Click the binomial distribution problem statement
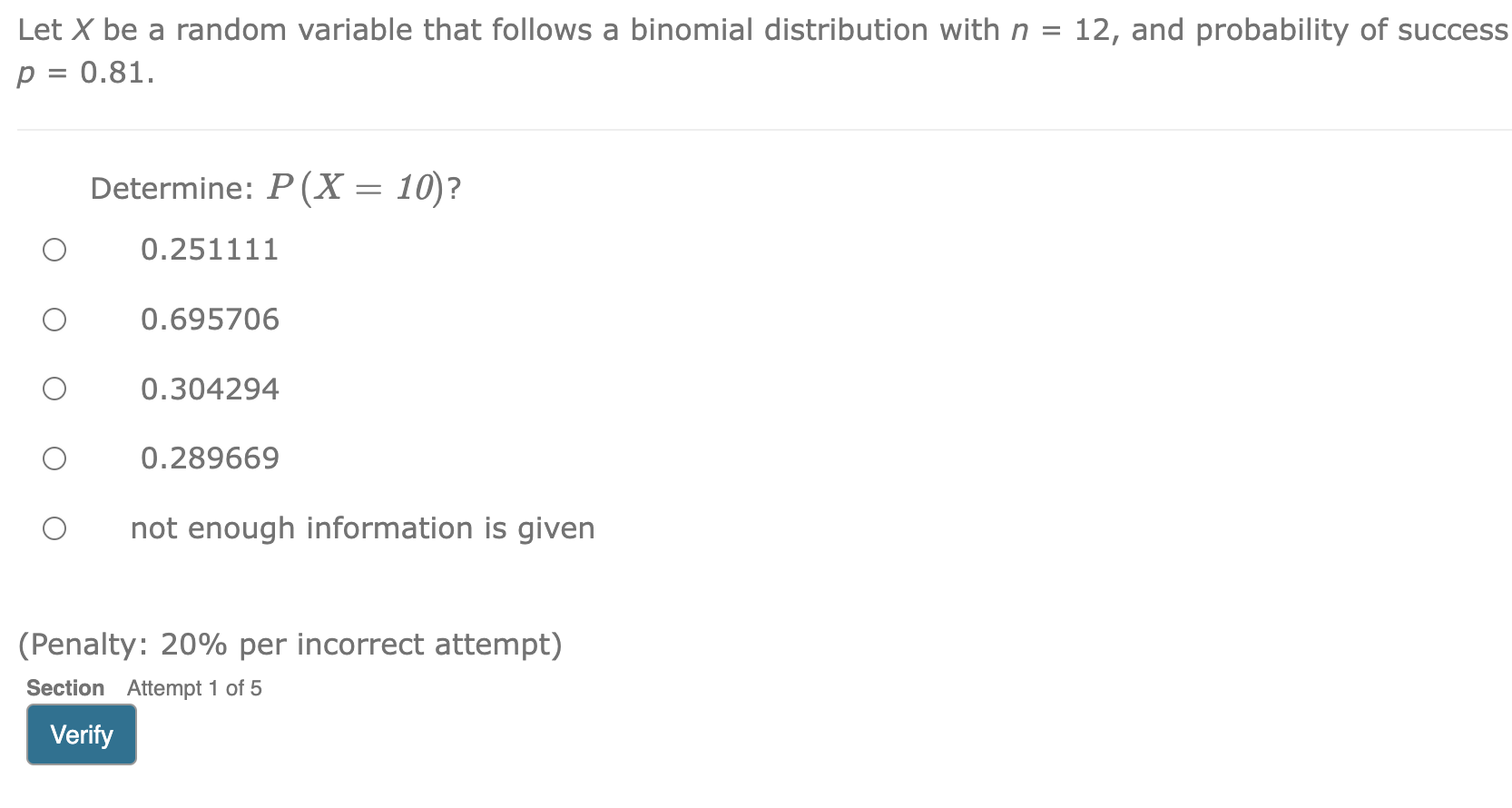The width and height of the screenshot is (1512, 808). (x=635, y=28)
